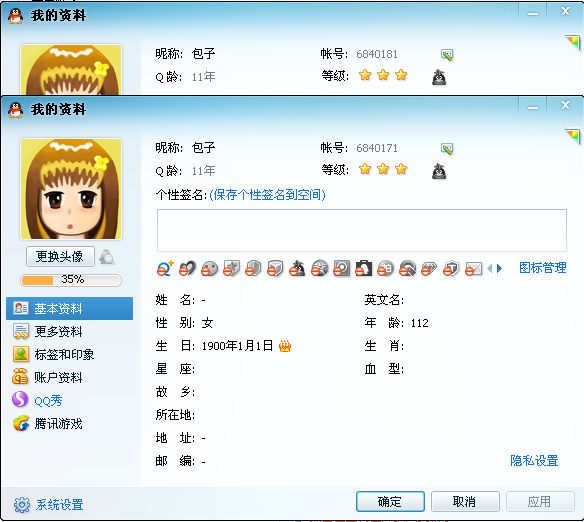
Task: Click the colored corner fold in front window
Action: click(574, 136)
